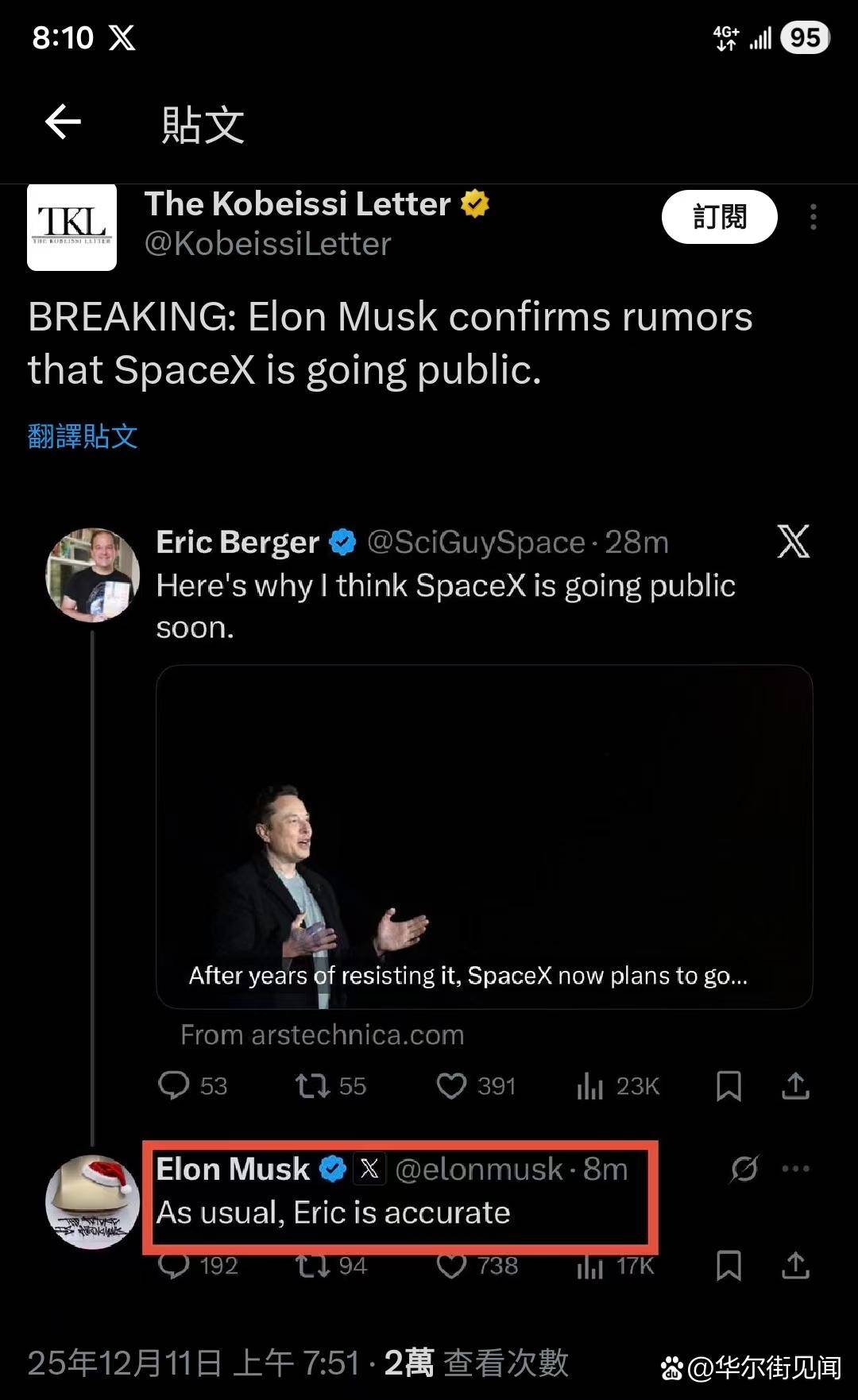Open Elon Musk's profile avatar
858x1400 pixels.
pos(93,1201)
